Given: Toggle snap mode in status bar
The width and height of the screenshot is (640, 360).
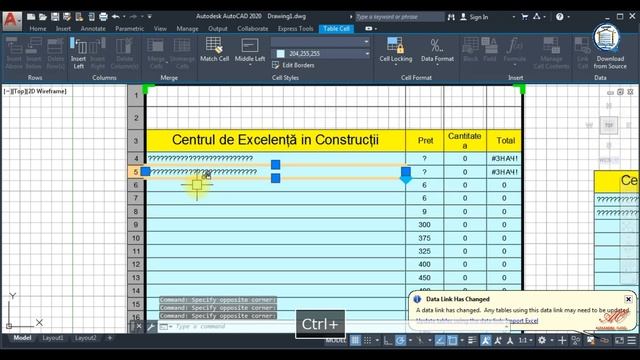Looking at the screenshot, I should [367, 340].
